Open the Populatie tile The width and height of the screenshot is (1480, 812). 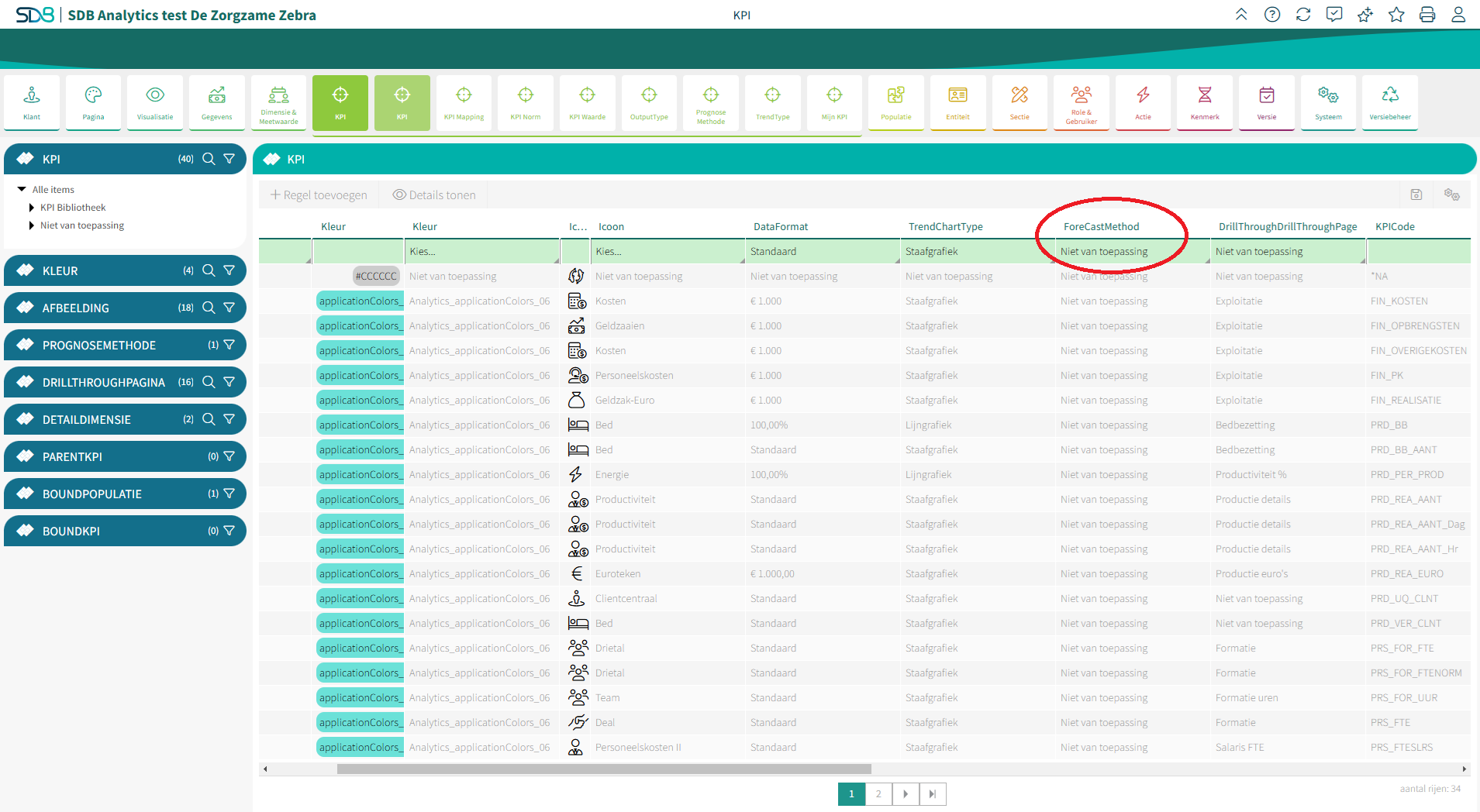[896, 102]
